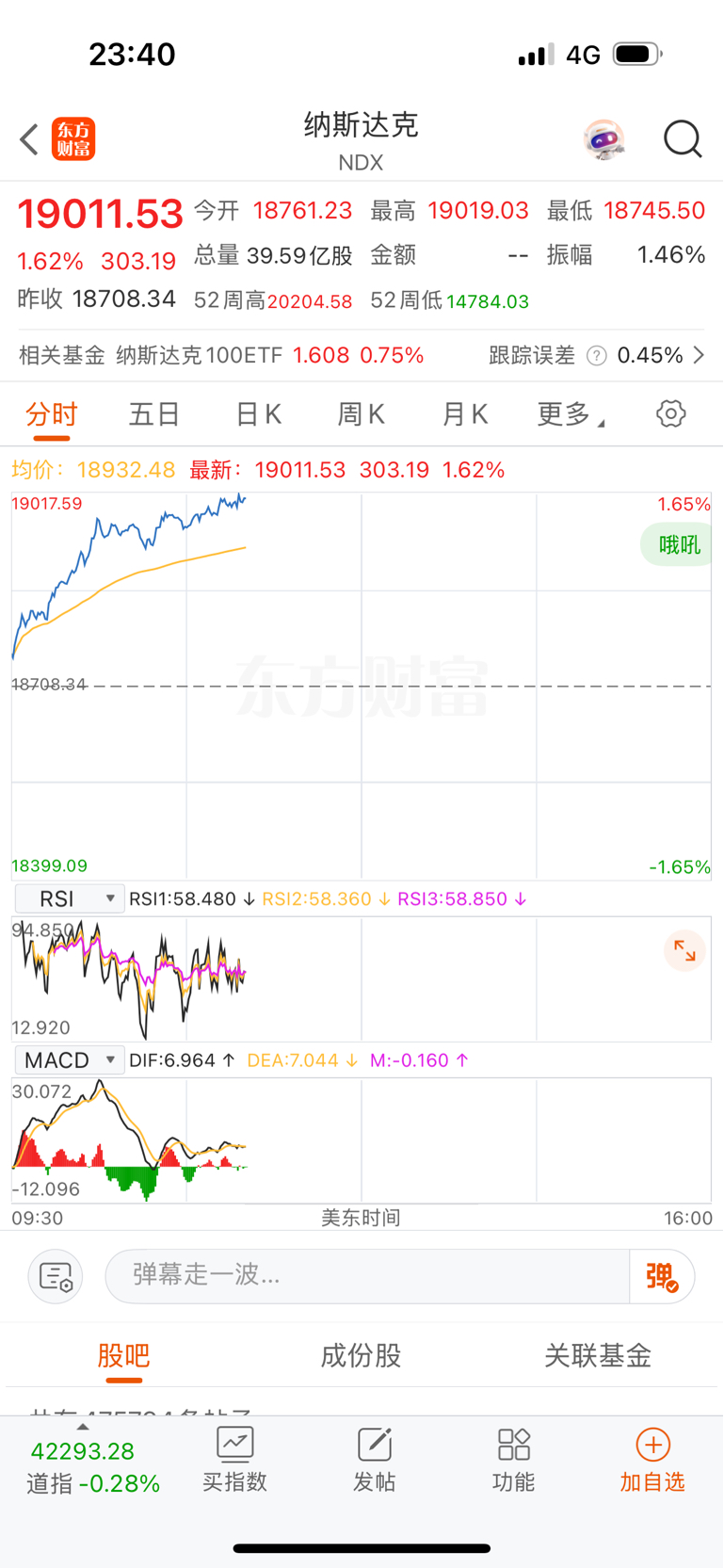Switch to the 日K tab
The height and width of the screenshot is (1568, 724).
coord(259,414)
